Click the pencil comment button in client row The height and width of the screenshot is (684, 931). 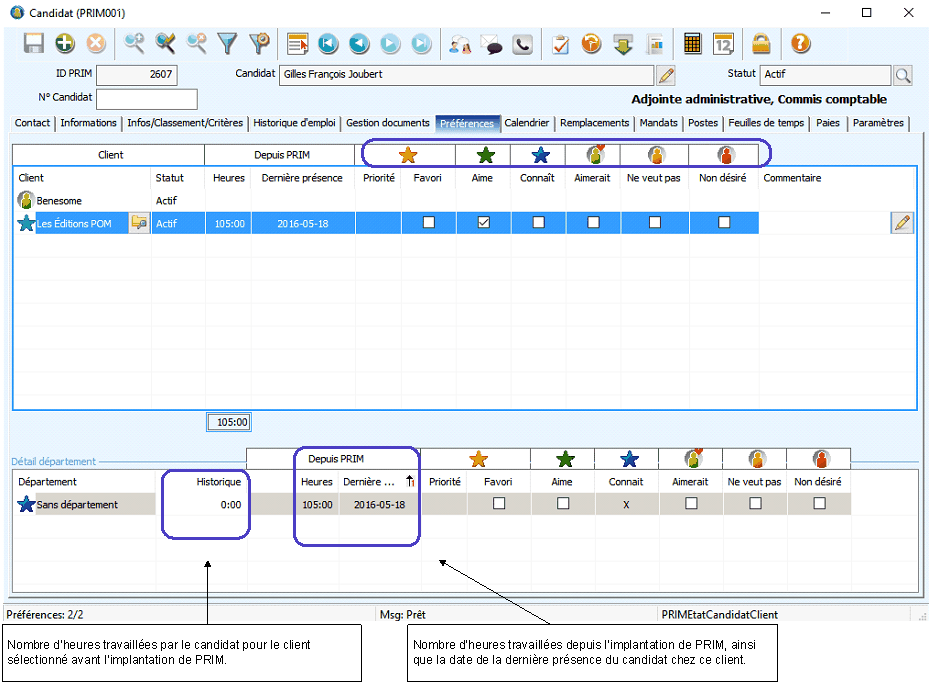click(903, 223)
